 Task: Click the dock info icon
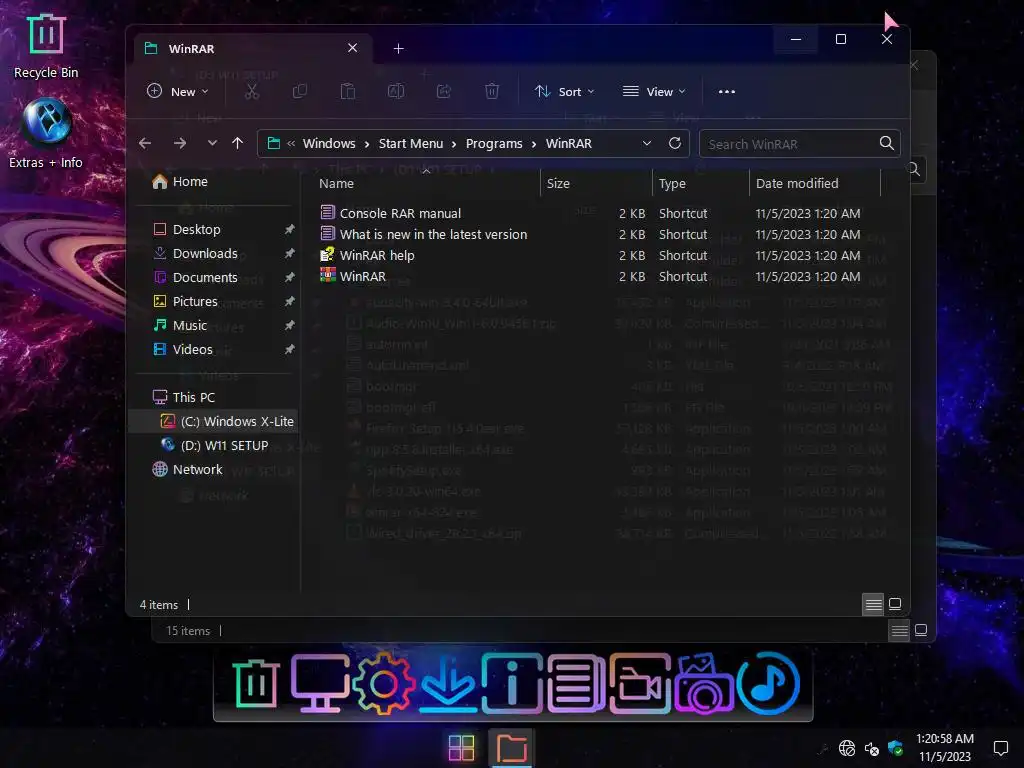(x=513, y=684)
